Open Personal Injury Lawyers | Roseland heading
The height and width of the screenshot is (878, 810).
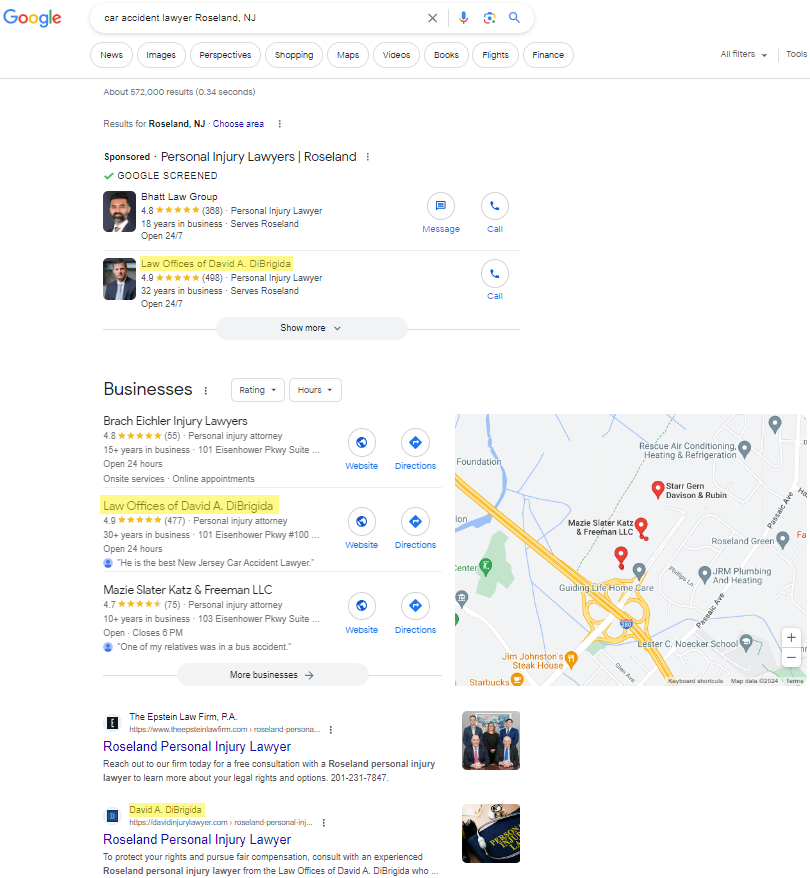coord(259,157)
